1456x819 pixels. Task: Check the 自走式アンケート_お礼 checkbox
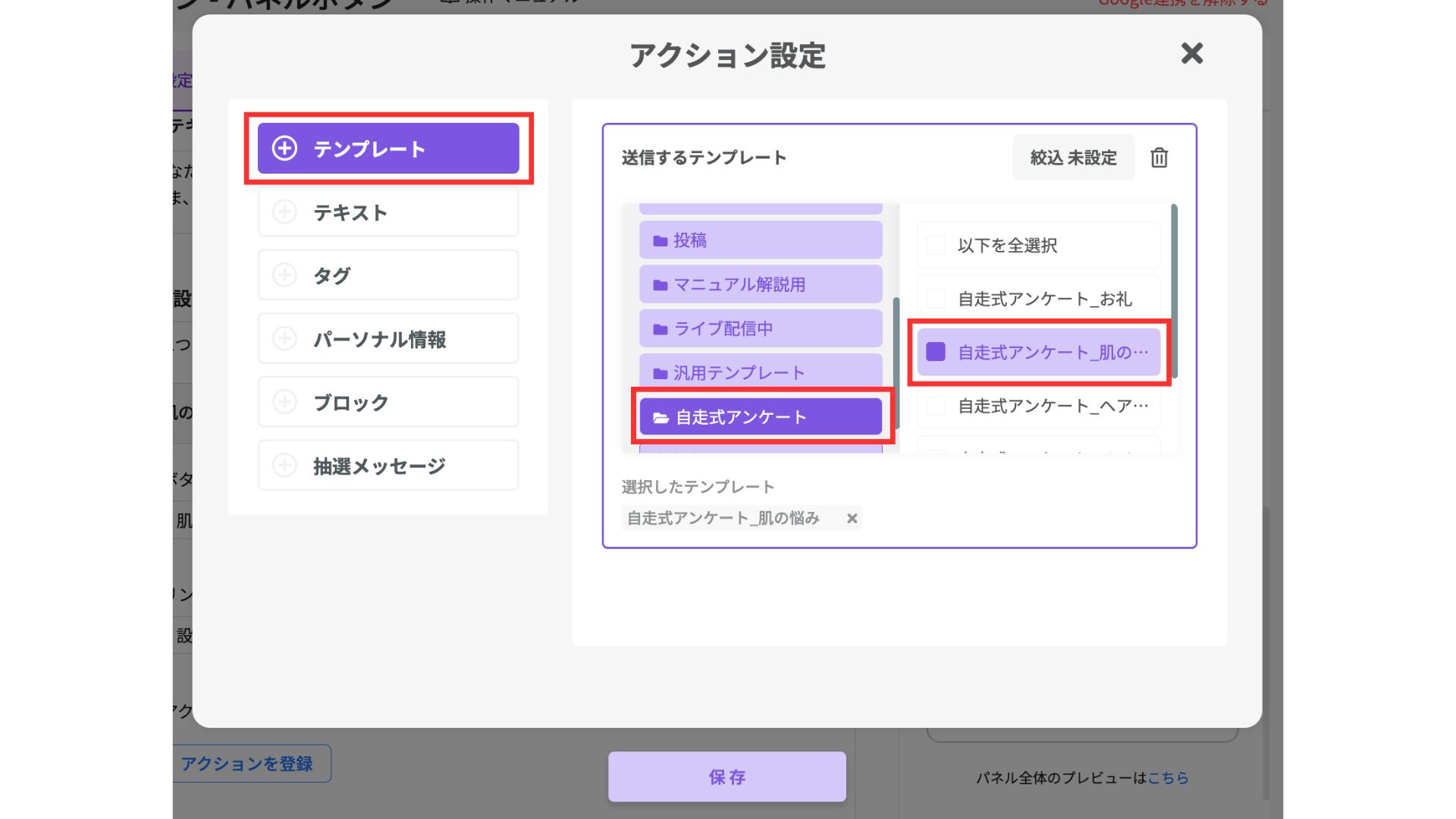pyautogui.click(x=937, y=299)
